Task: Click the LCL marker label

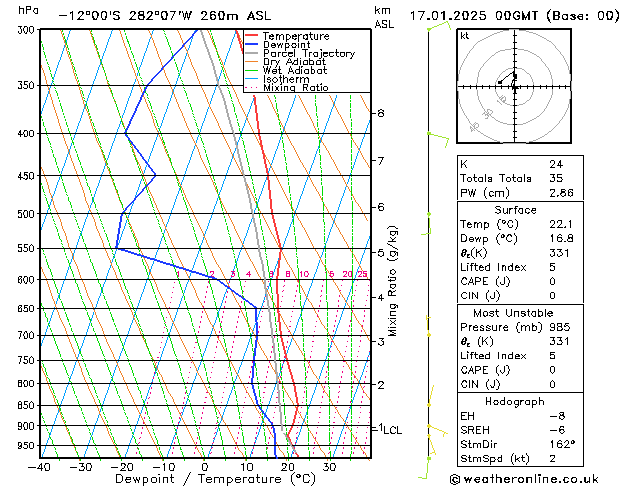Action: tap(392, 430)
